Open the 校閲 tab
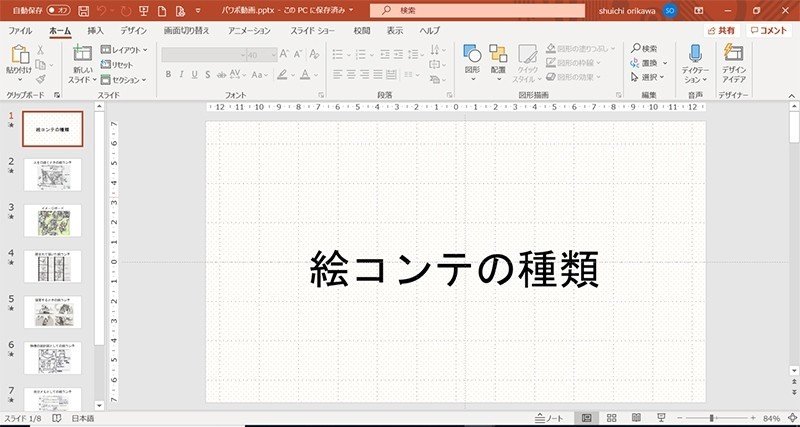 pyautogui.click(x=362, y=31)
